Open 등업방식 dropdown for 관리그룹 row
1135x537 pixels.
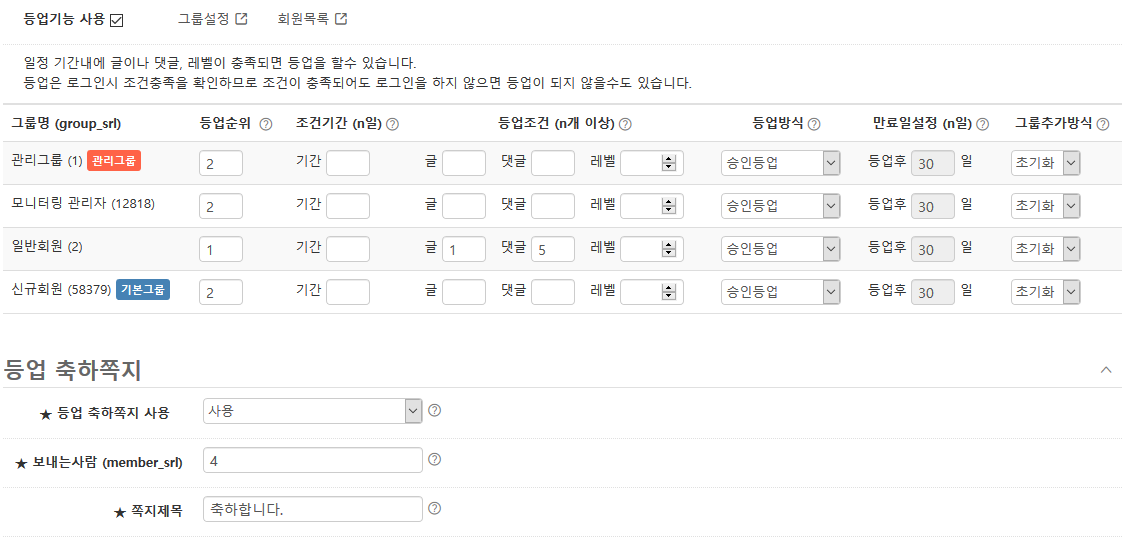pyautogui.click(x=780, y=163)
